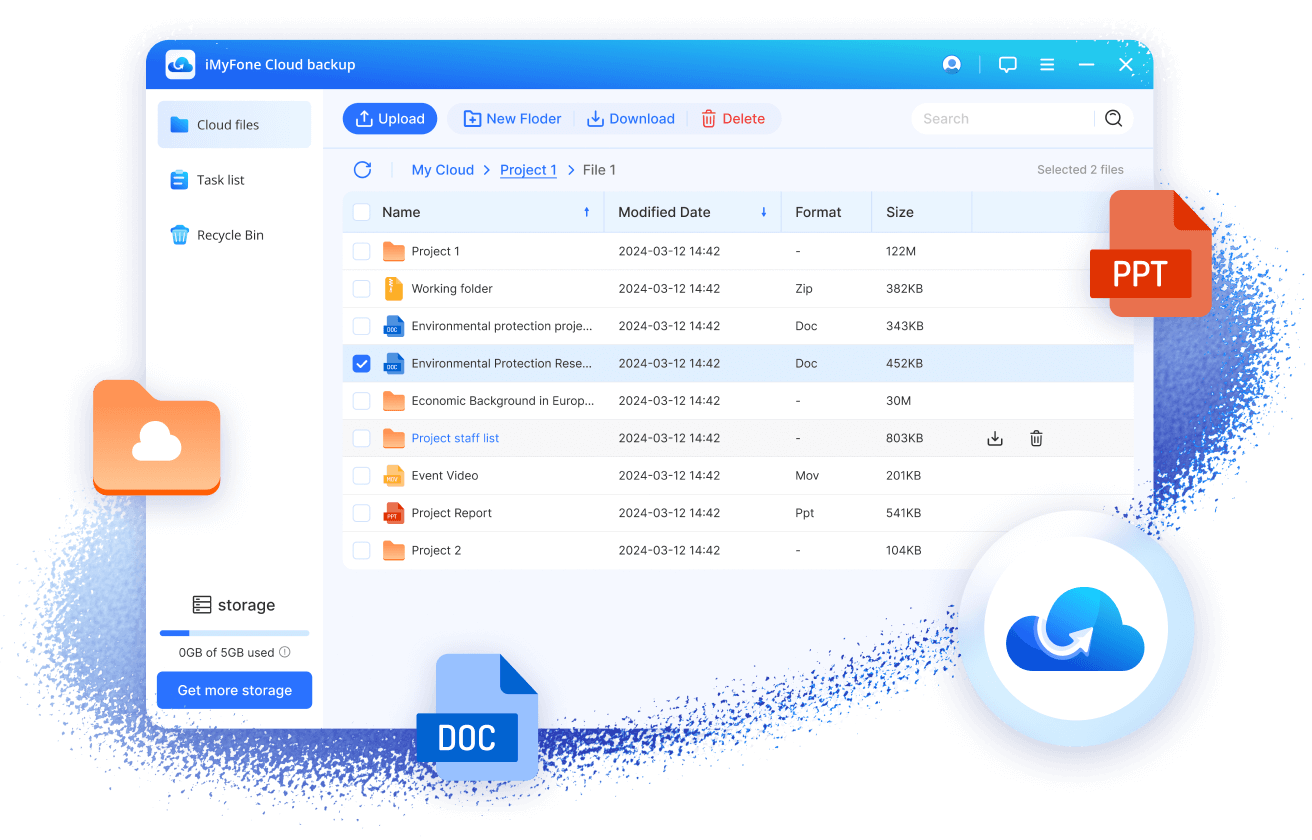Focus the Search input field
Image resolution: width=1312 pixels, height=840 pixels.
click(1005, 119)
